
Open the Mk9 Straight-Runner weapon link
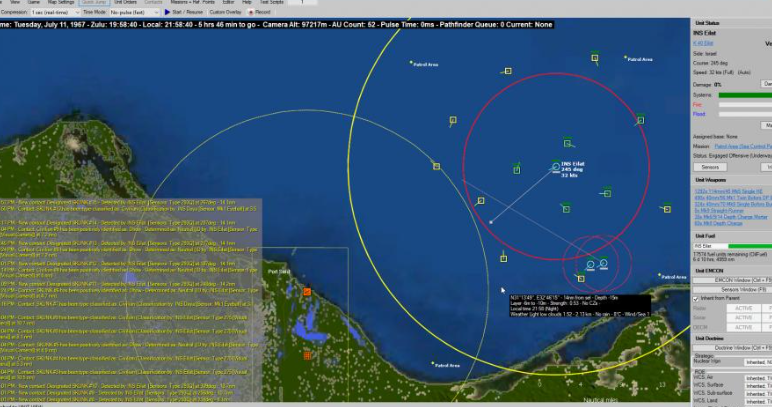[719, 210]
